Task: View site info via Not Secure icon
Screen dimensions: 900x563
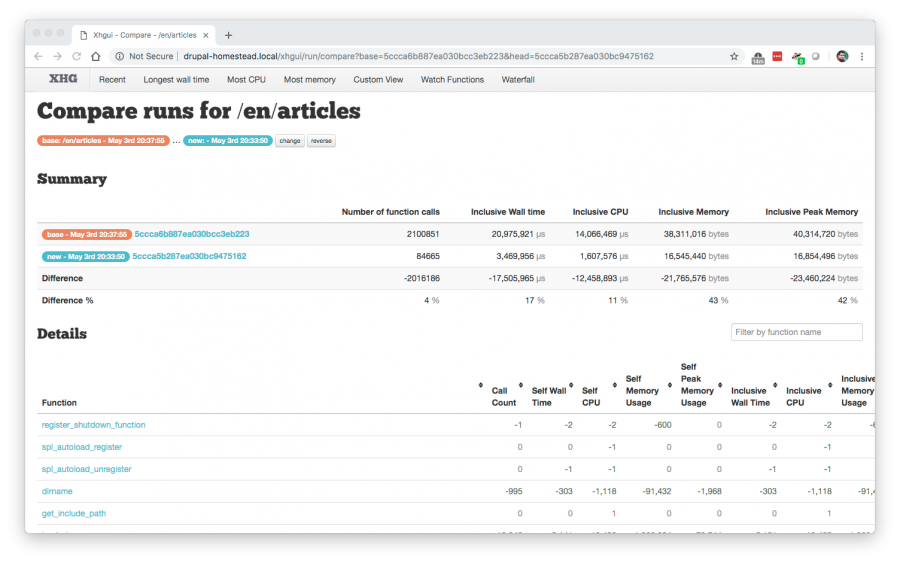Action: point(119,56)
